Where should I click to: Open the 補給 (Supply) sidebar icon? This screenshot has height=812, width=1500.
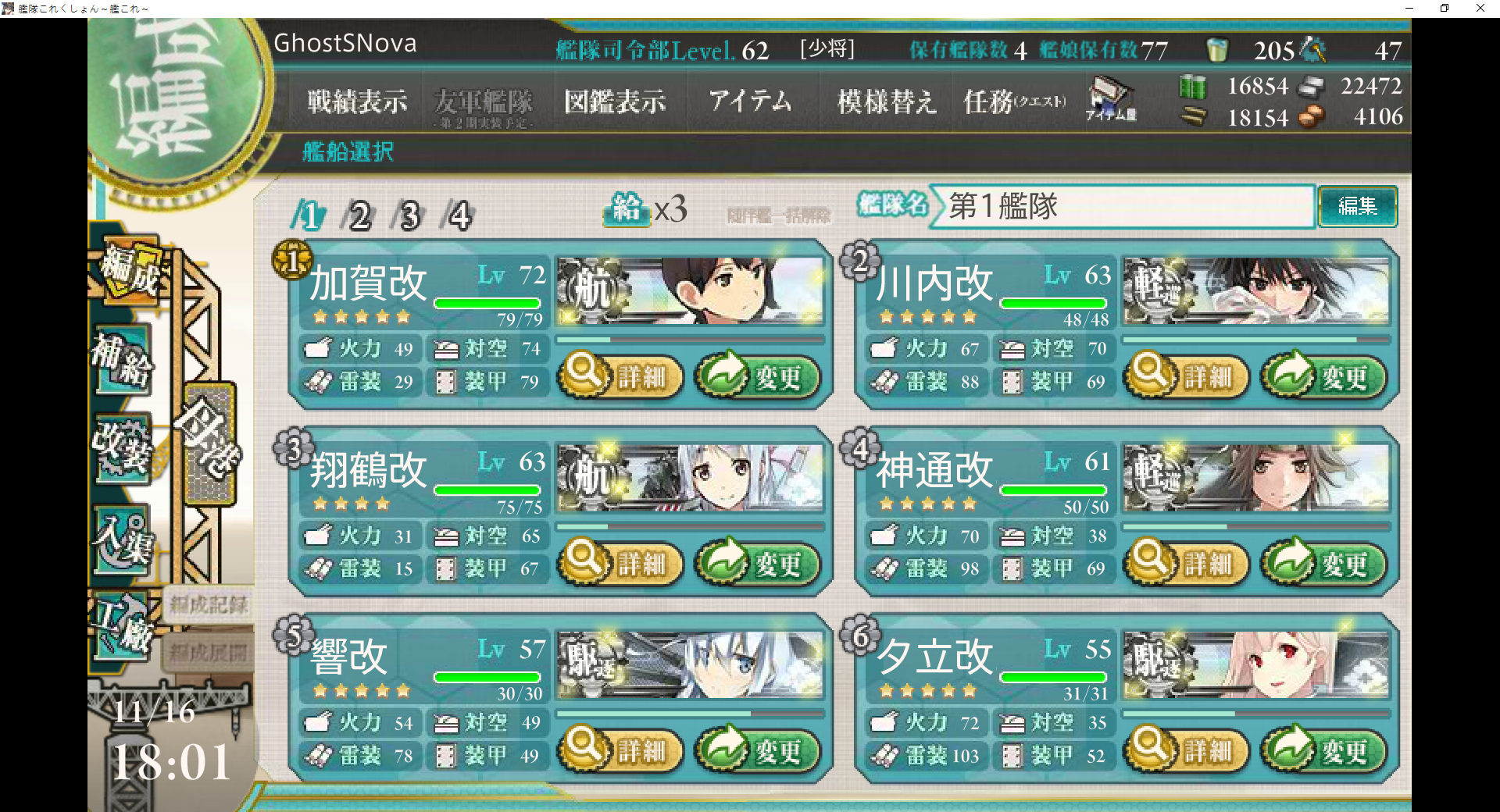click(123, 360)
